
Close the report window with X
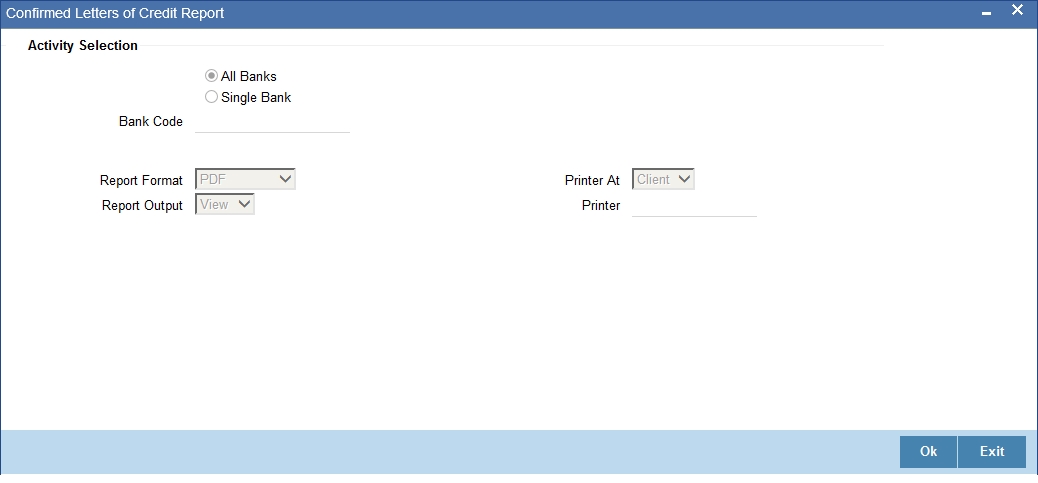point(1017,11)
